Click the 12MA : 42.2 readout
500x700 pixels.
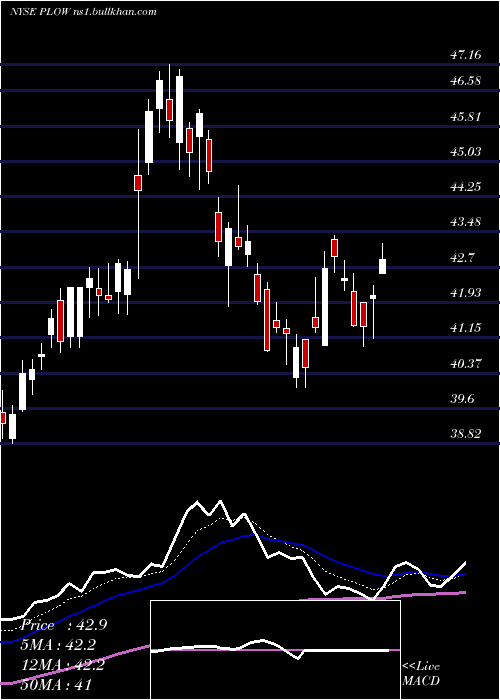(x=64, y=665)
